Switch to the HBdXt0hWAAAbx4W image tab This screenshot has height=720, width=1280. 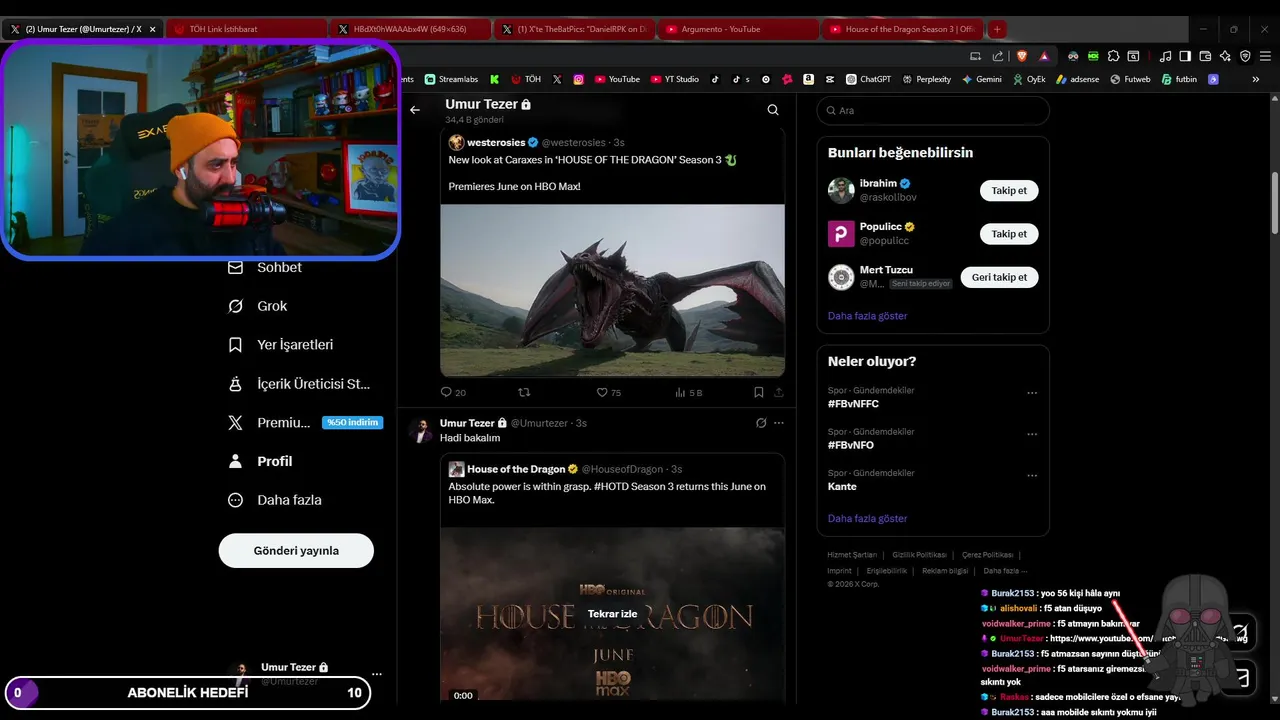(x=409, y=29)
